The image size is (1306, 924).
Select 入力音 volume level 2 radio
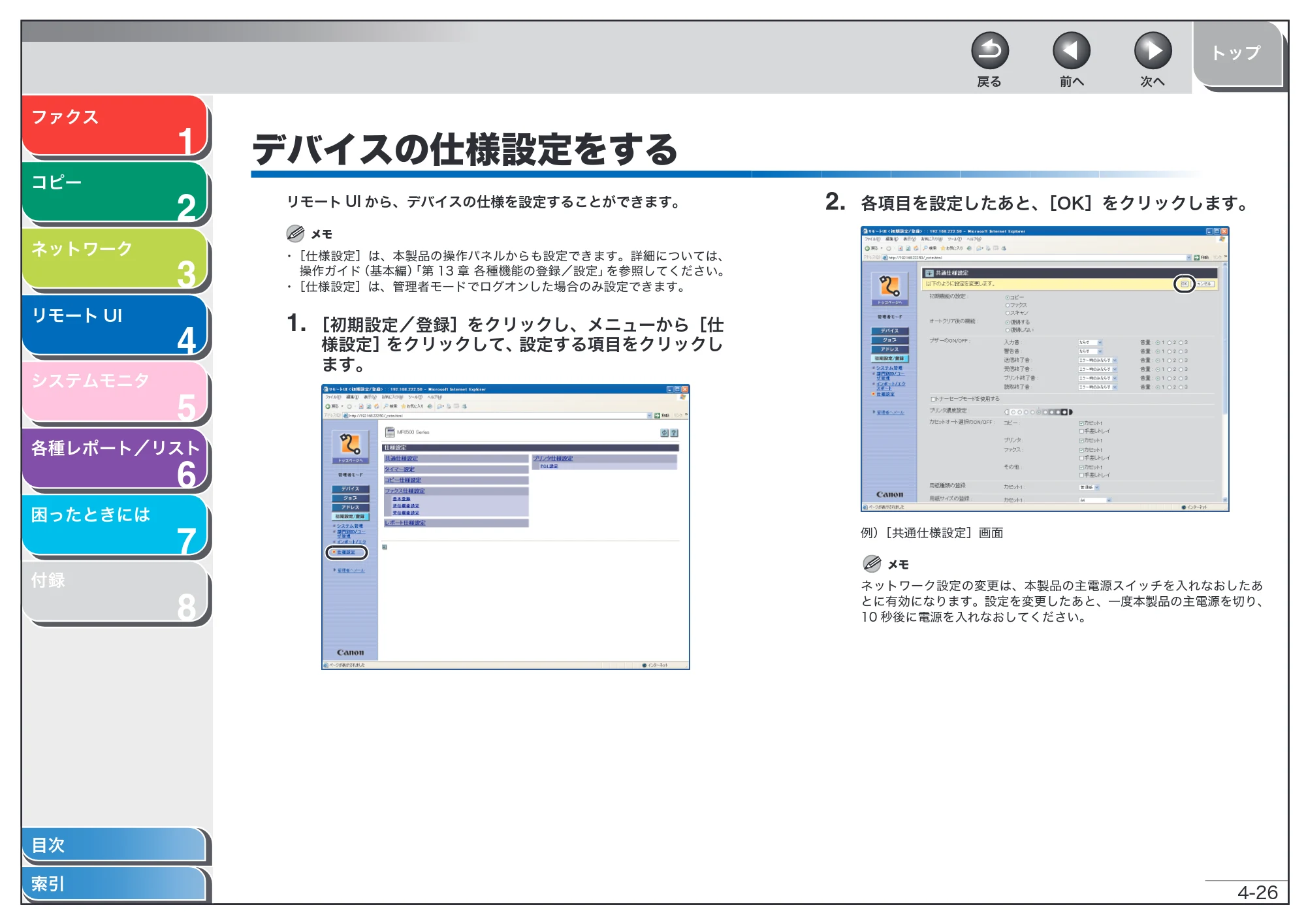pyautogui.click(x=1170, y=342)
